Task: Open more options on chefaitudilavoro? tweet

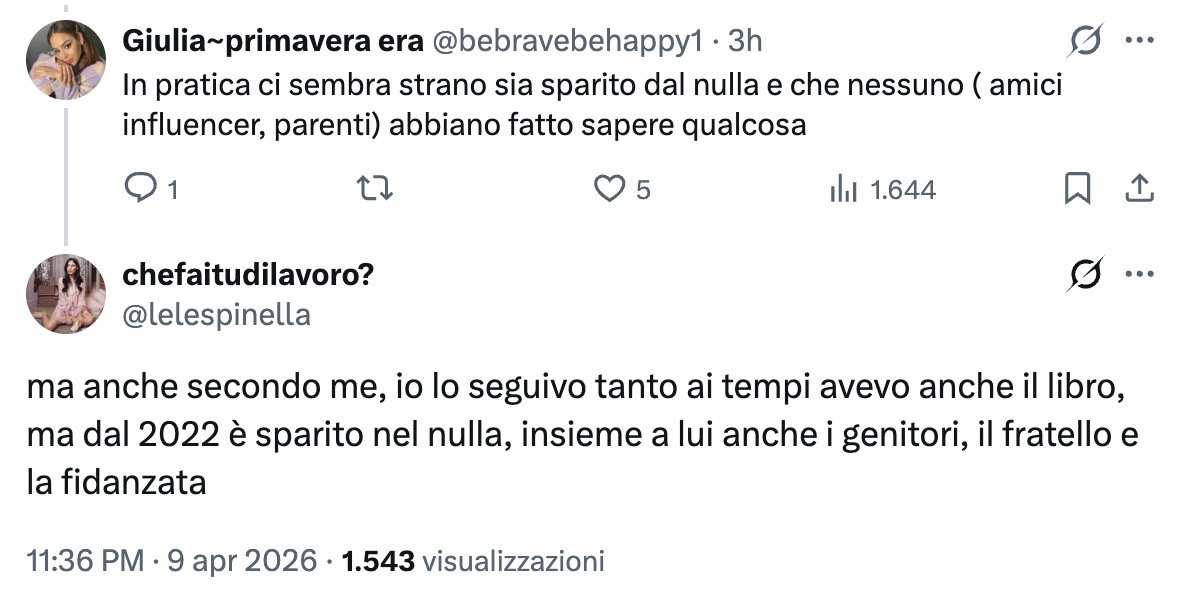Action: (x=1139, y=275)
